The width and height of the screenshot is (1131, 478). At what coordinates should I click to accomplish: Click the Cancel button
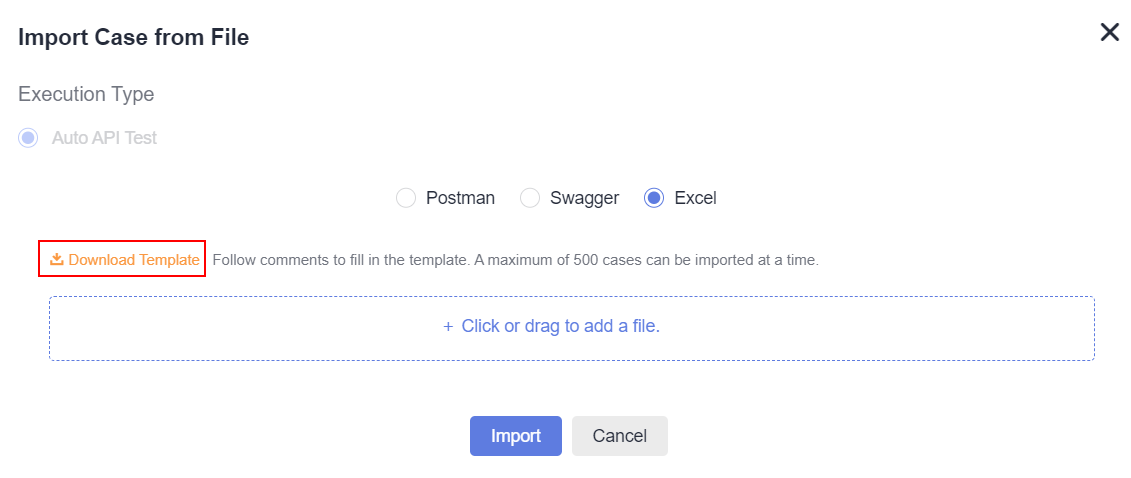click(x=620, y=436)
